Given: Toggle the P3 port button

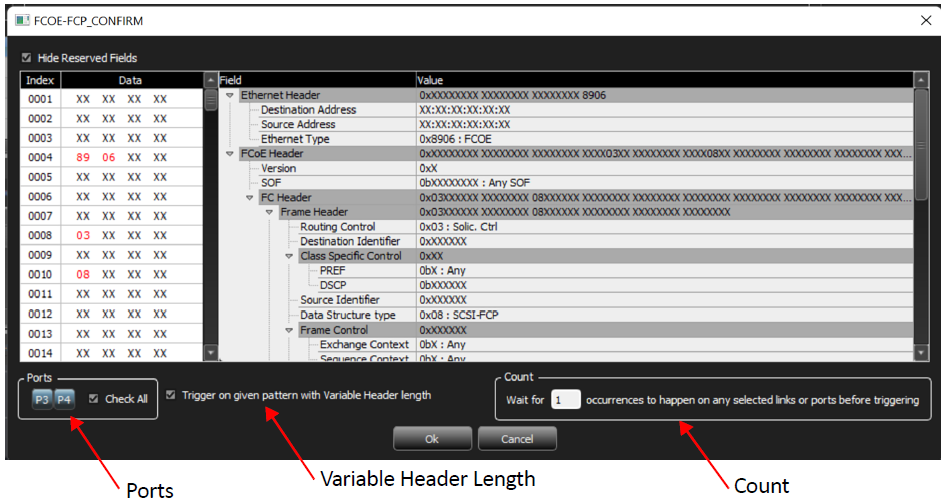Looking at the screenshot, I should pos(42,399).
